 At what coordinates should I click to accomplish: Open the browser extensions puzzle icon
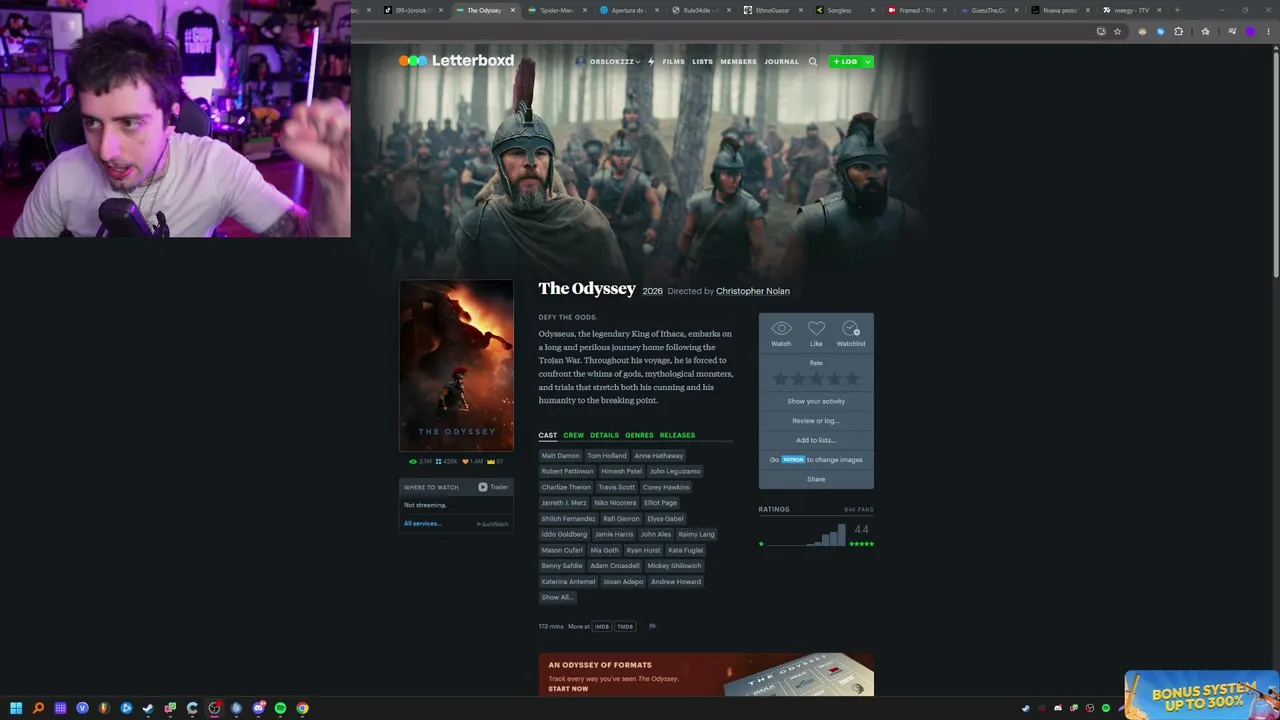(x=1178, y=32)
